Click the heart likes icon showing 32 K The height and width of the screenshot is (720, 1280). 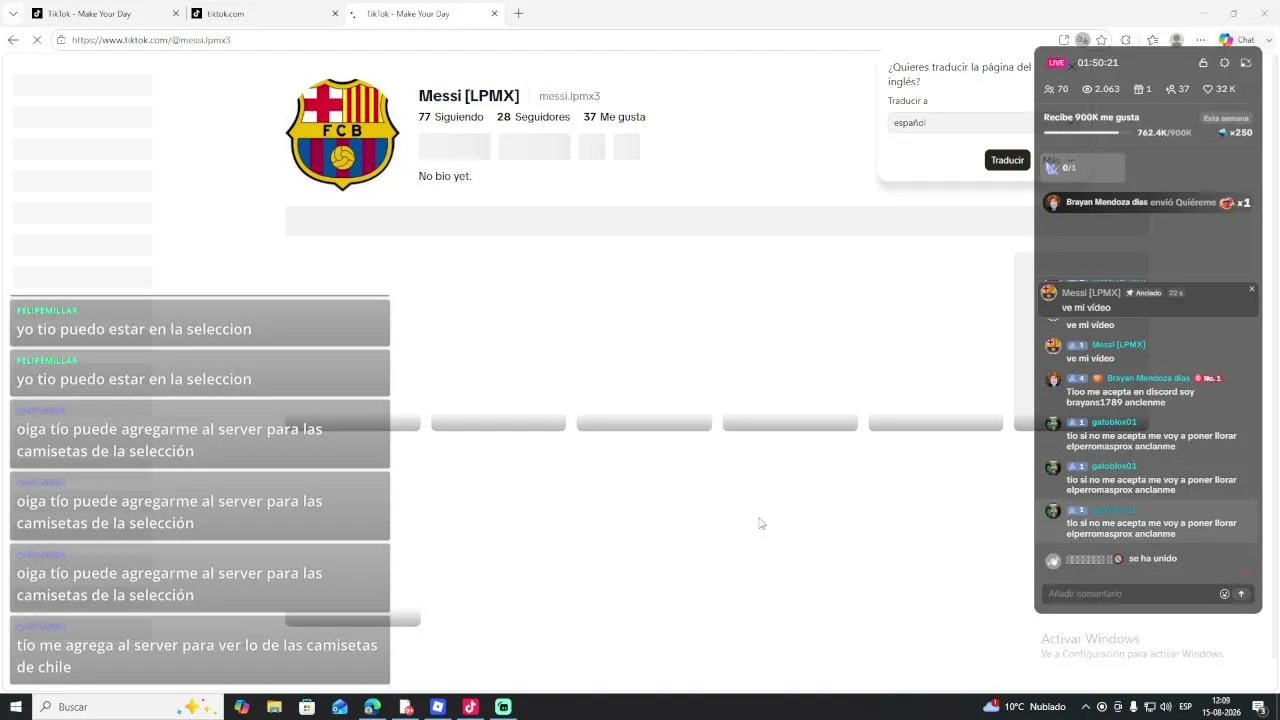1207,89
